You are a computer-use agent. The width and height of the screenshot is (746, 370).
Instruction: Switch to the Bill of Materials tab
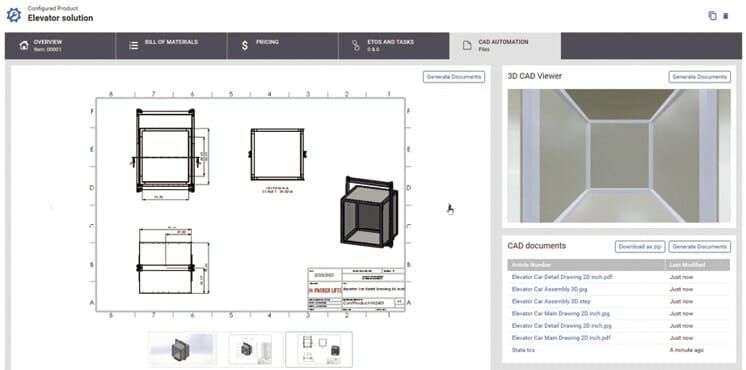(171, 46)
